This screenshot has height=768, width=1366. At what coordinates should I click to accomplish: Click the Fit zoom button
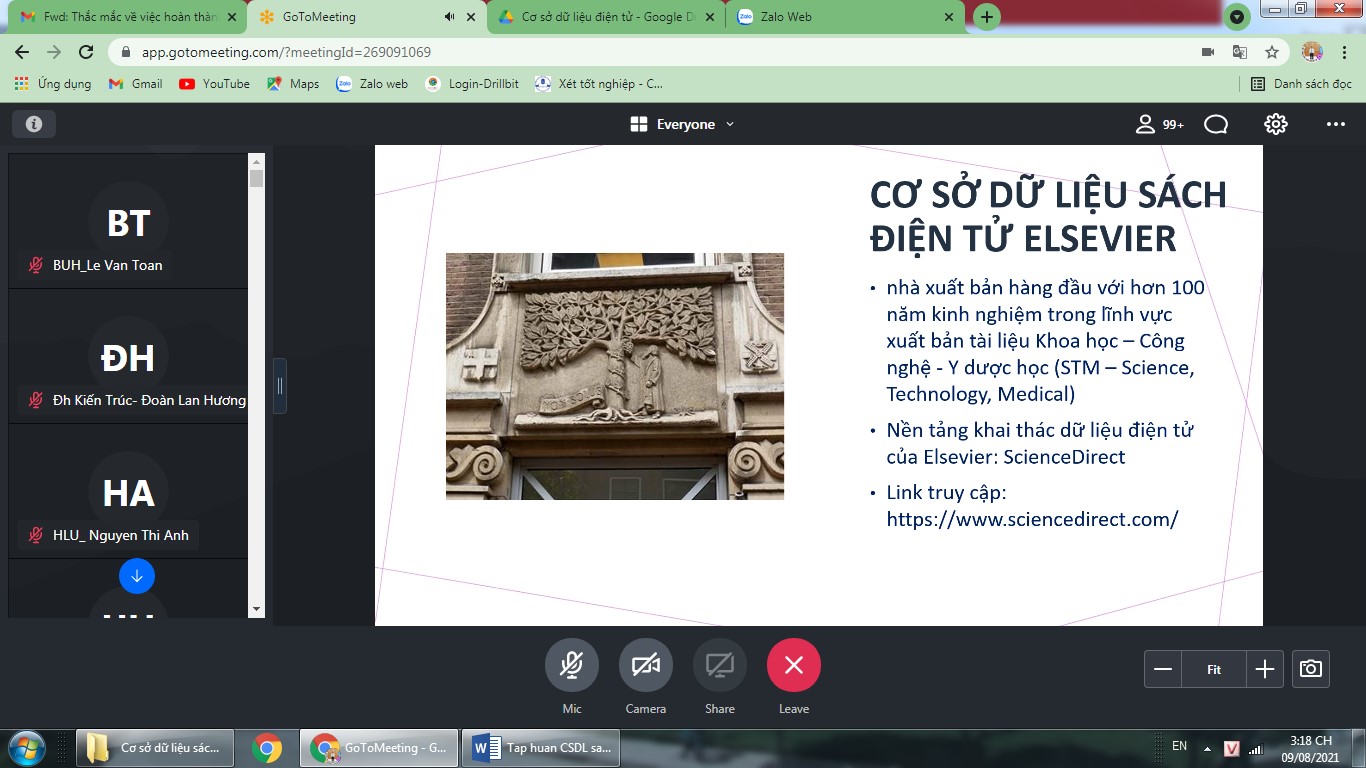click(x=1214, y=669)
